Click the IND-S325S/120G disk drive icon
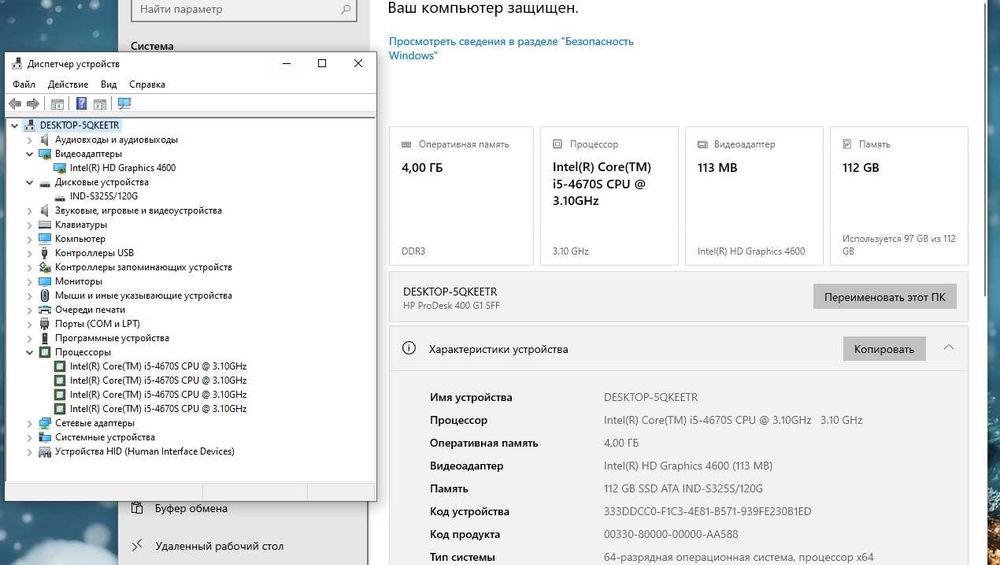This screenshot has width=1000, height=565. click(60, 196)
